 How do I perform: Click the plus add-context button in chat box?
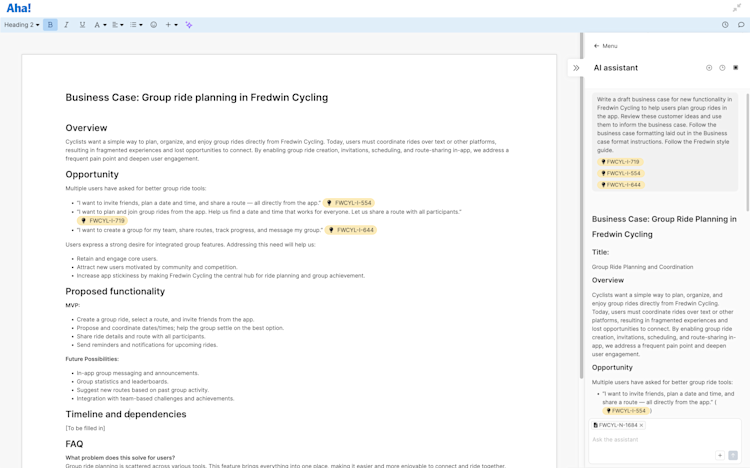tap(720, 456)
